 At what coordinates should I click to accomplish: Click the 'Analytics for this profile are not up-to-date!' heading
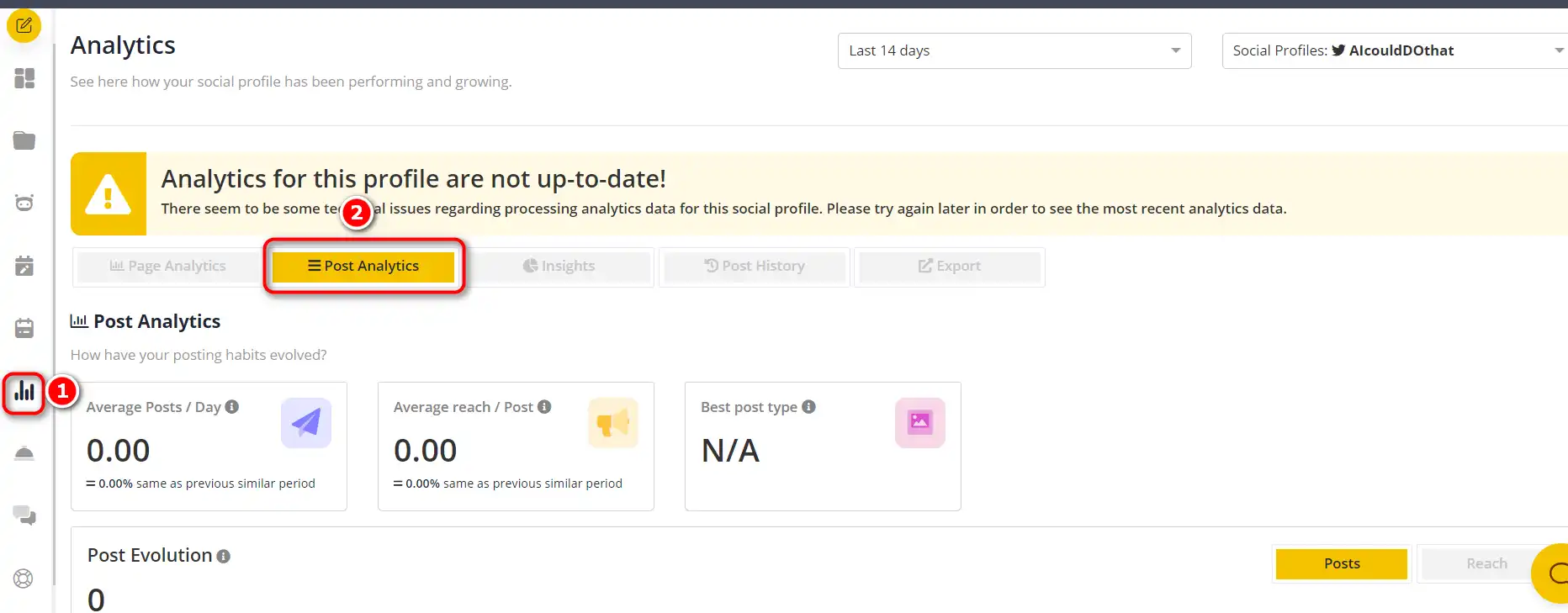(413, 178)
